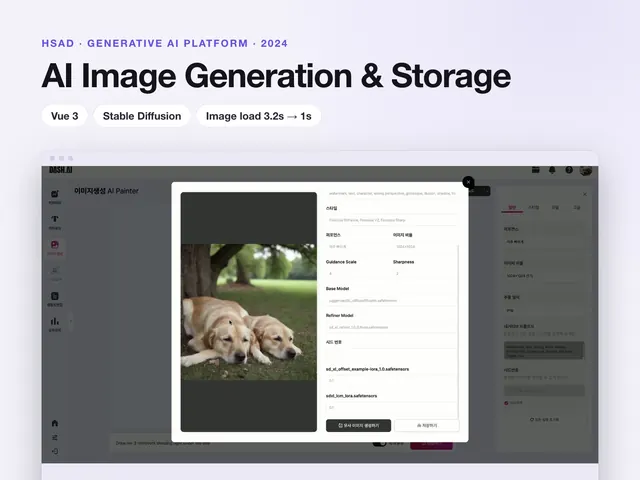Click the negative prompt field at the modal top

391,193
